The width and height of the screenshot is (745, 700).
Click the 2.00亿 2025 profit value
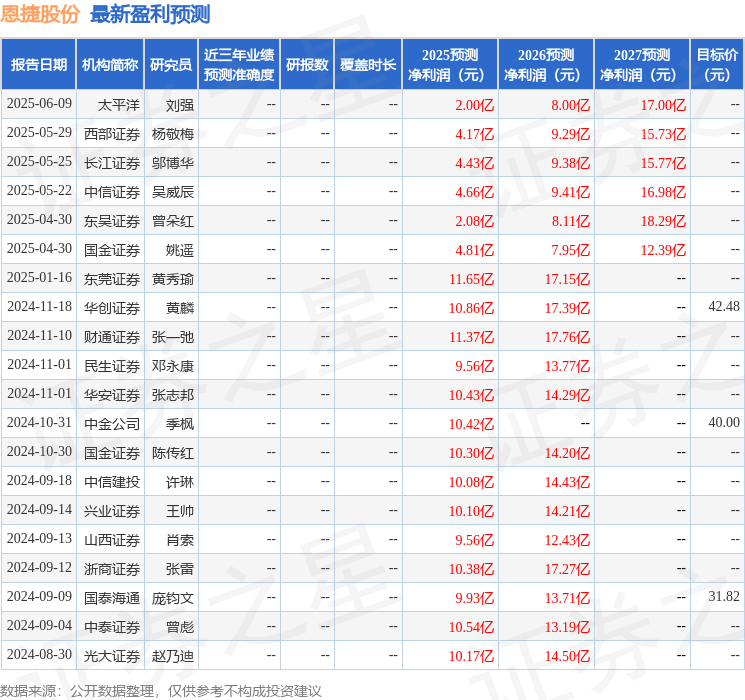coord(475,105)
